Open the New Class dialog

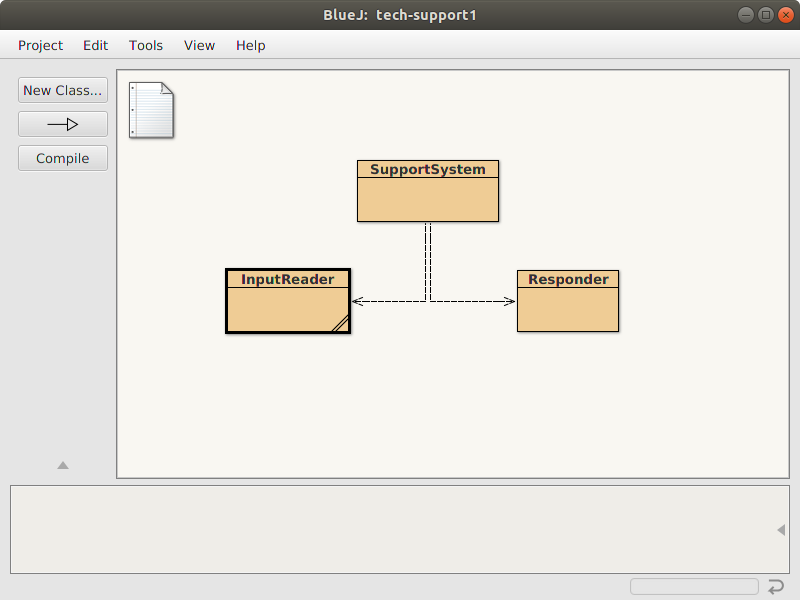[x=62, y=90]
